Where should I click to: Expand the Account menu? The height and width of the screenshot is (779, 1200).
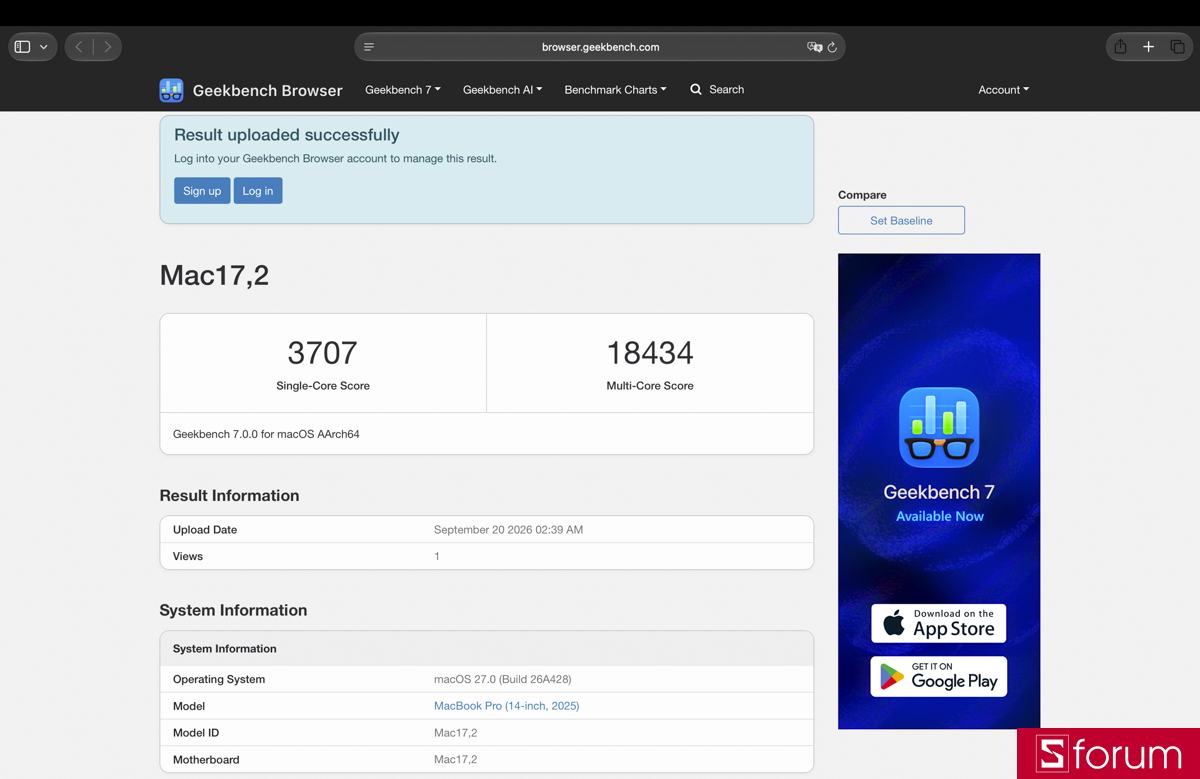(x=1003, y=90)
